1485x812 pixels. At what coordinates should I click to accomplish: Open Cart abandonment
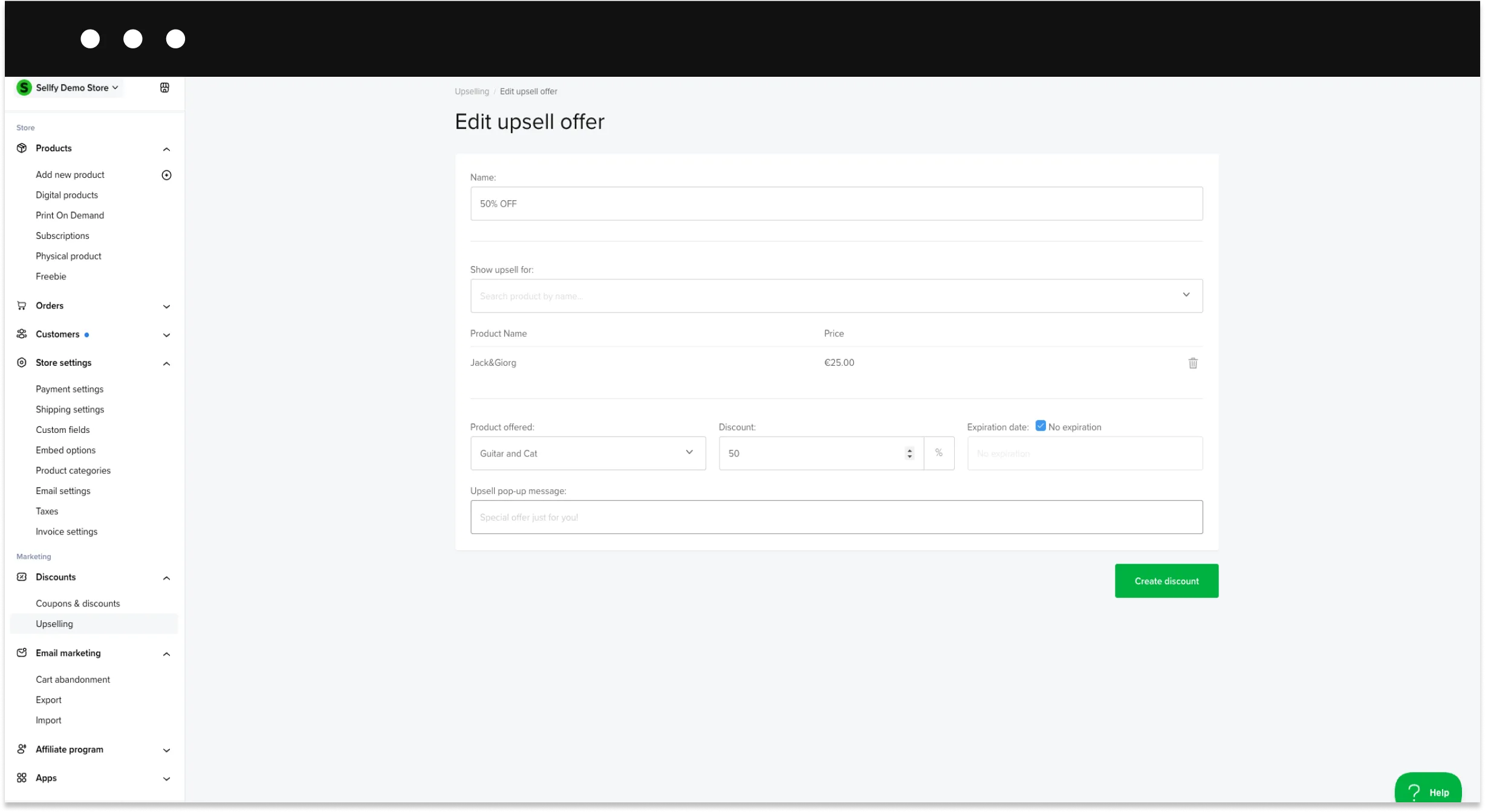73,680
